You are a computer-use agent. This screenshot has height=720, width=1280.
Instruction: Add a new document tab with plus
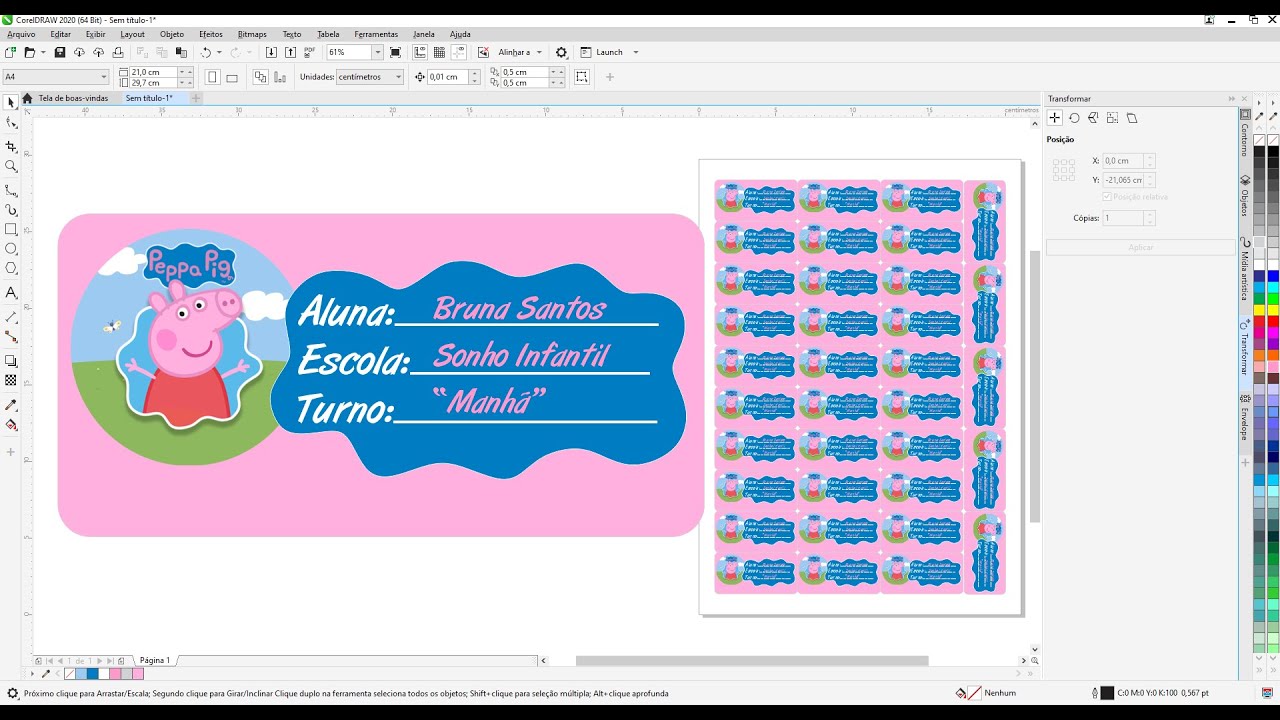(x=196, y=98)
